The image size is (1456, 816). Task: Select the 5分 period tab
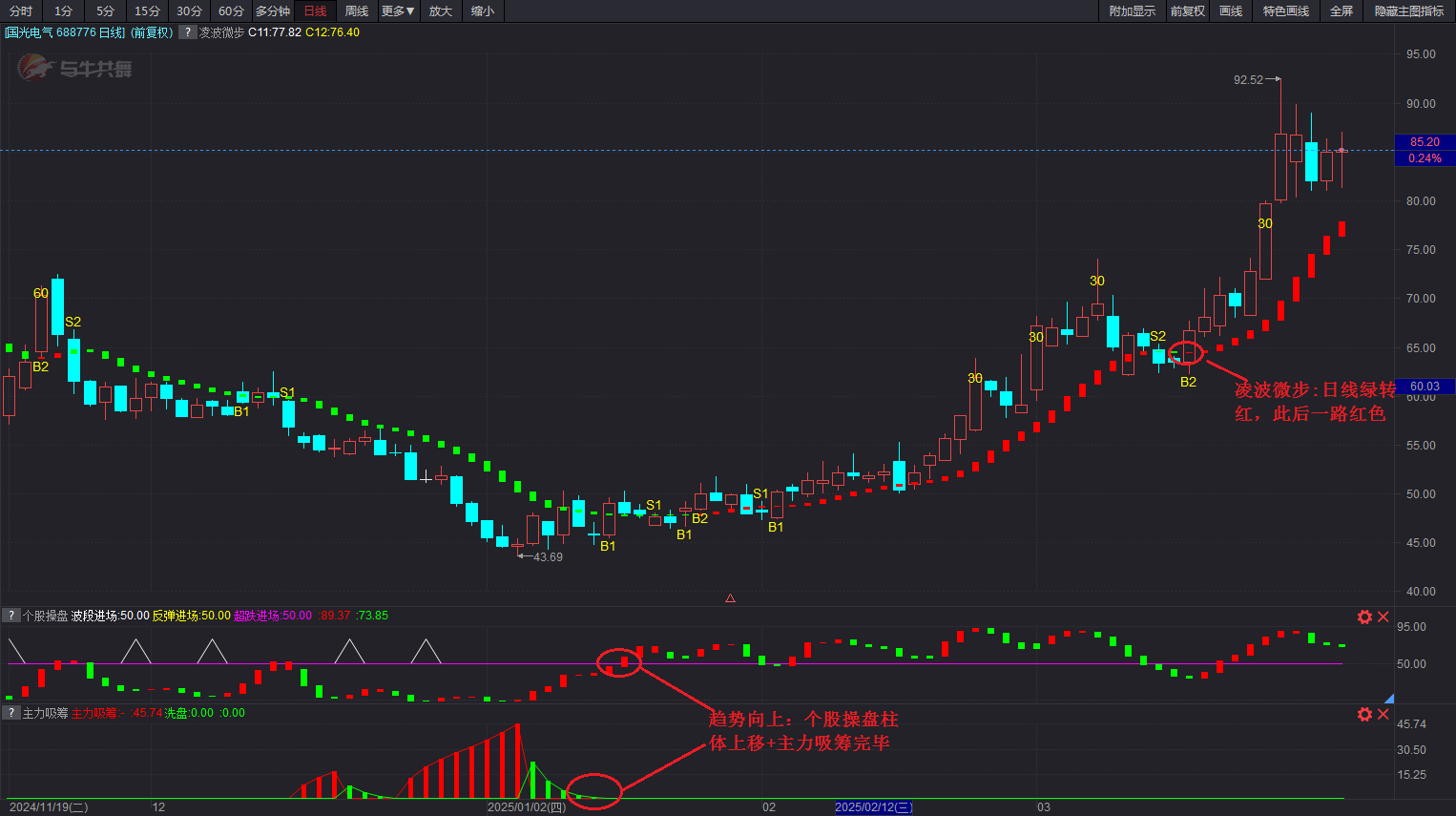pyautogui.click(x=105, y=11)
